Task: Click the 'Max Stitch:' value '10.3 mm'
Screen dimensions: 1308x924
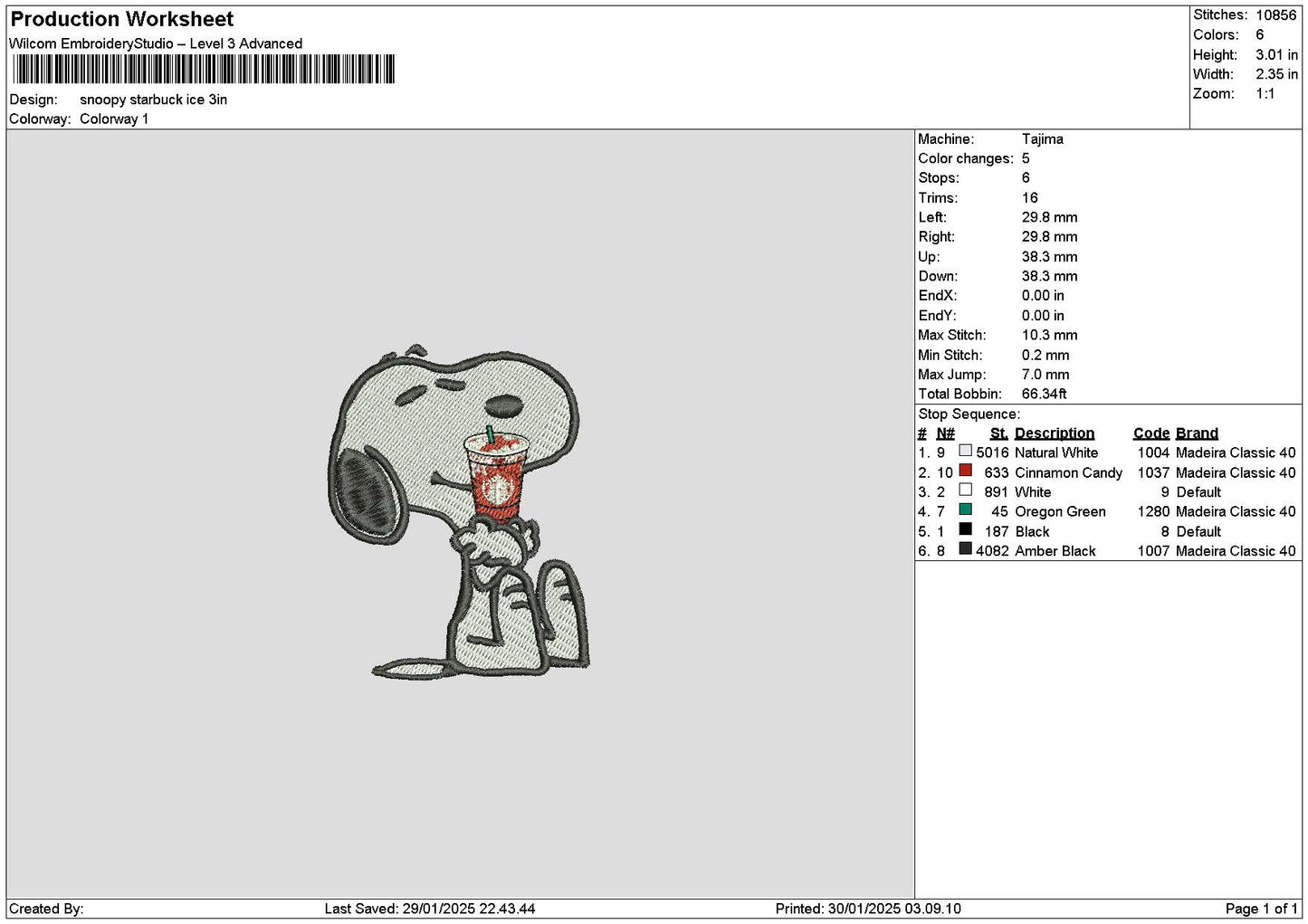Action: (x=1050, y=335)
